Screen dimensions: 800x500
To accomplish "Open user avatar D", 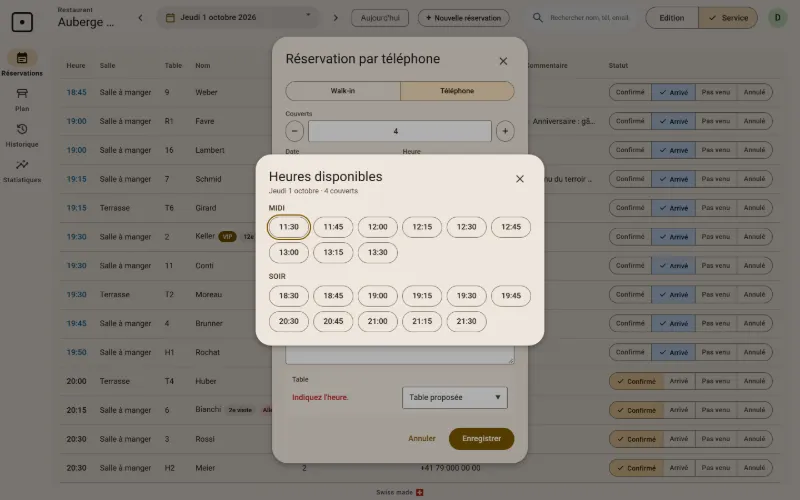I will click(x=778, y=18).
